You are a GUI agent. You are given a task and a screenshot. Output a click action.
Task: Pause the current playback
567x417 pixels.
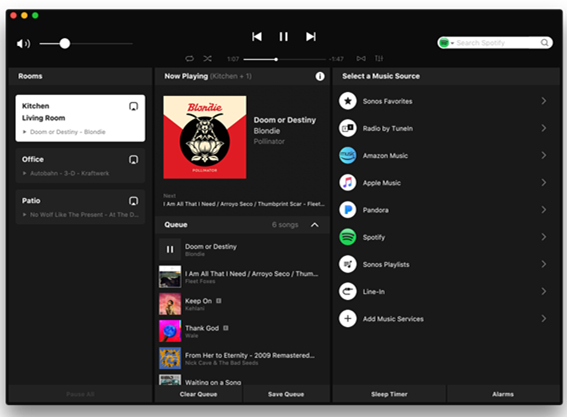284,37
